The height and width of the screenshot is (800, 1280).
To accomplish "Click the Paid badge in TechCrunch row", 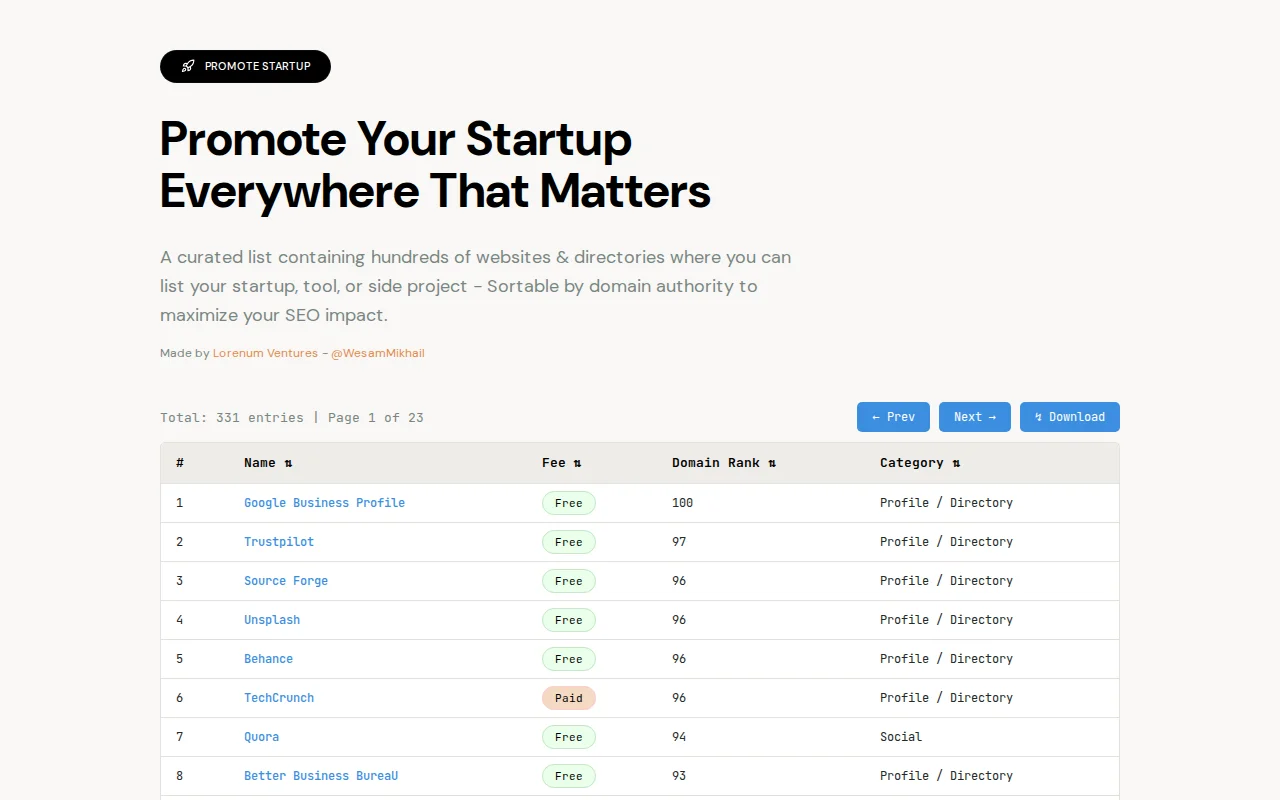I will pyautogui.click(x=569, y=698).
